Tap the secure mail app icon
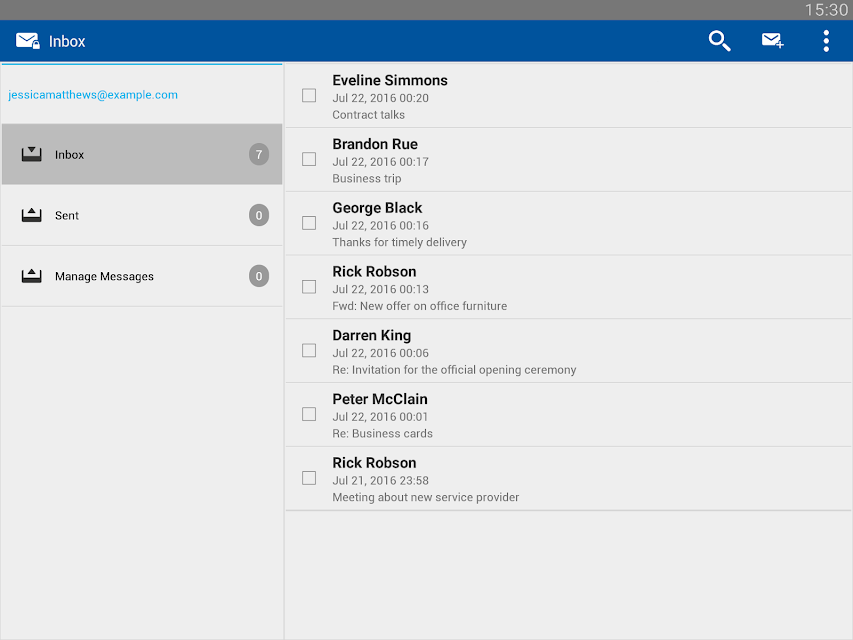This screenshot has height=640, width=853. coord(27,41)
